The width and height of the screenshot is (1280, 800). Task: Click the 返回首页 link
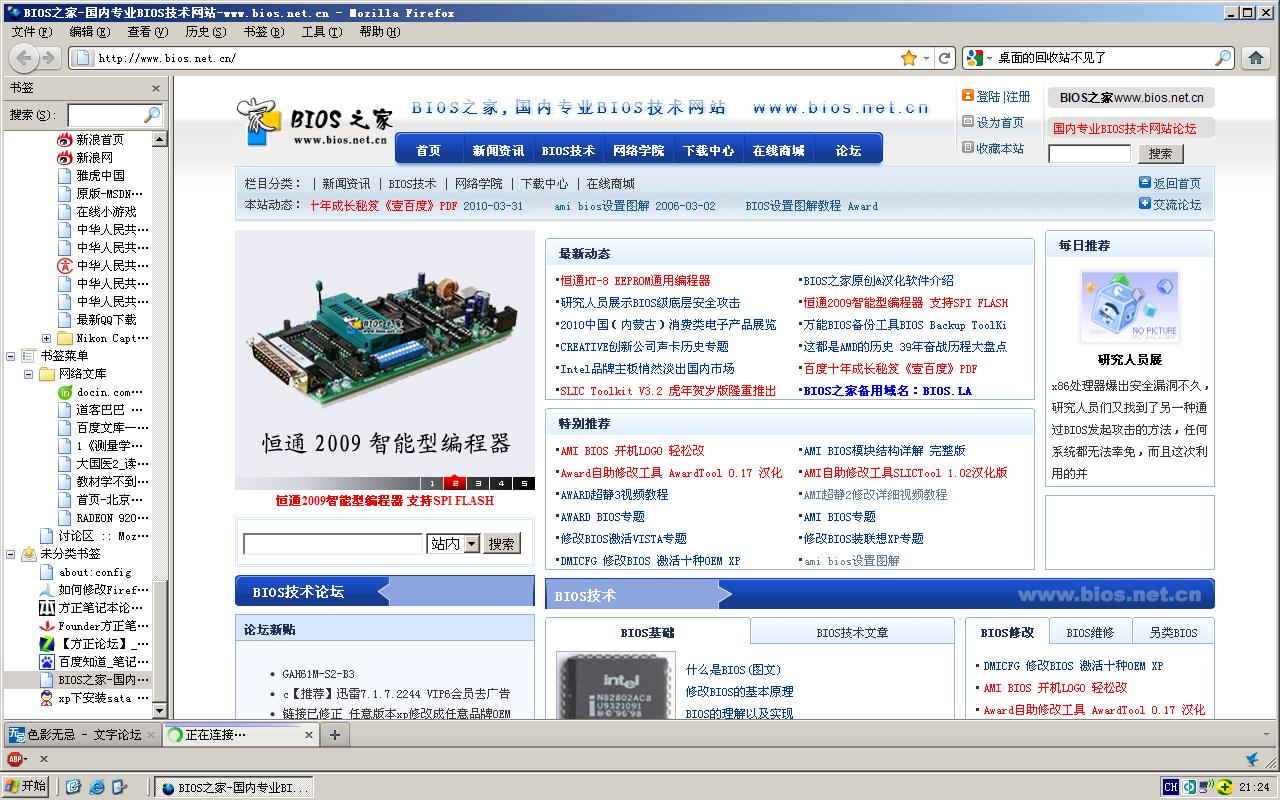[x=1177, y=183]
